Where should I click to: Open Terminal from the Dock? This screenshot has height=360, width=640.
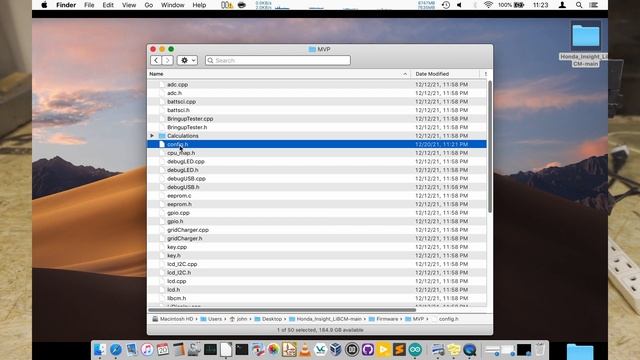[x=242, y=349]
